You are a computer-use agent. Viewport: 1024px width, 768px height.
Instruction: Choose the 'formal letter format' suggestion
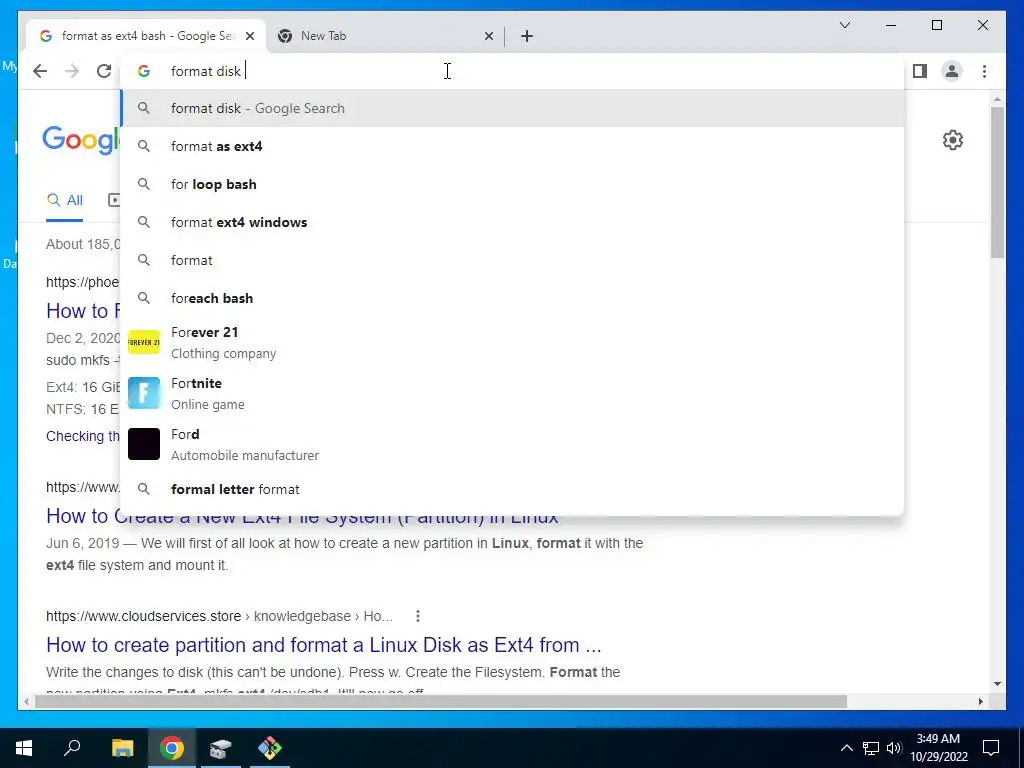(x=513, y=489)
